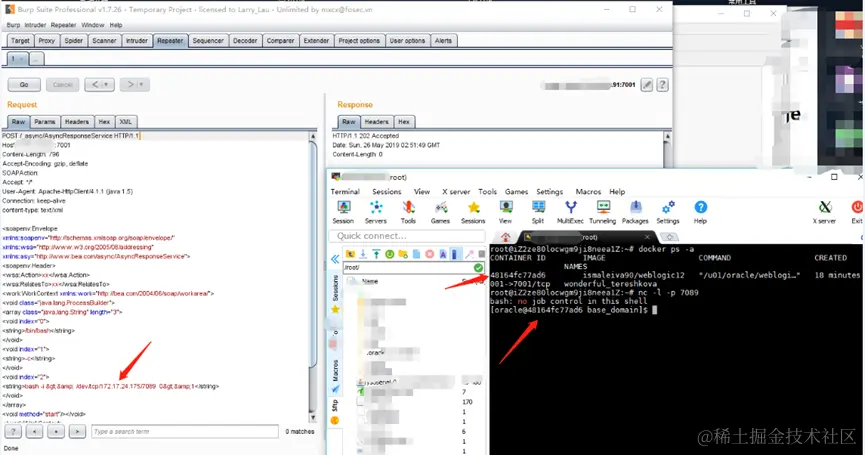The width and height of the screenshot is (865, 455).
Task: Open Repeater help question mark icon
Action: point(663,84)
